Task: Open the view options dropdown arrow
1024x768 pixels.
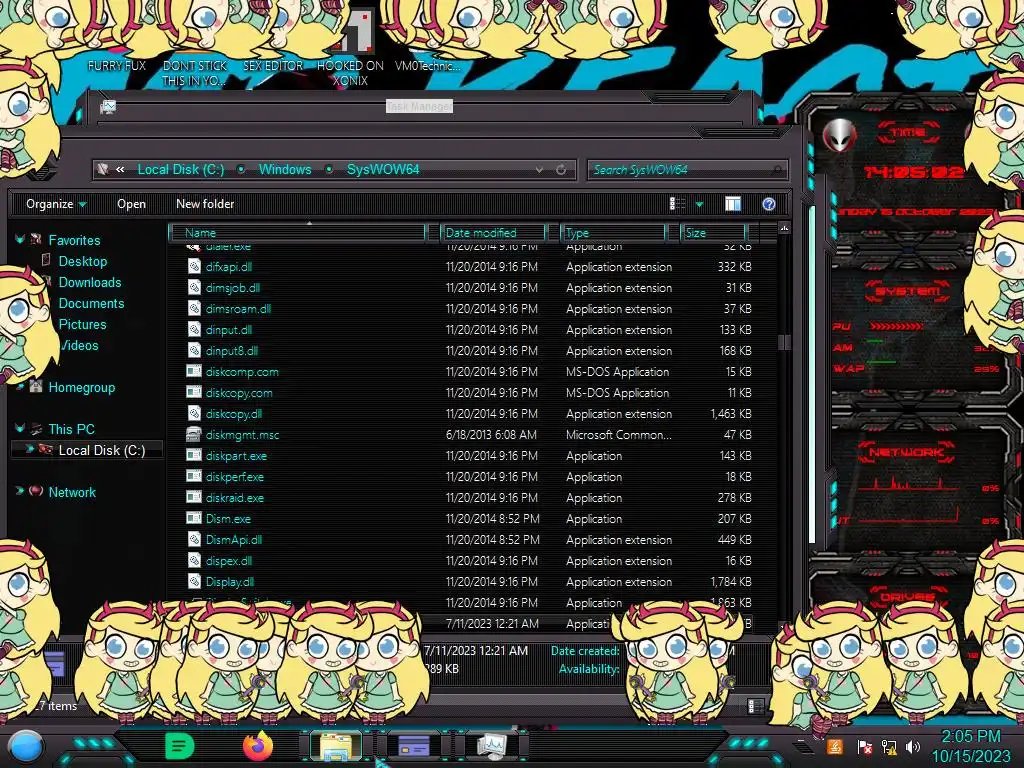Action: tap(699, 205)
